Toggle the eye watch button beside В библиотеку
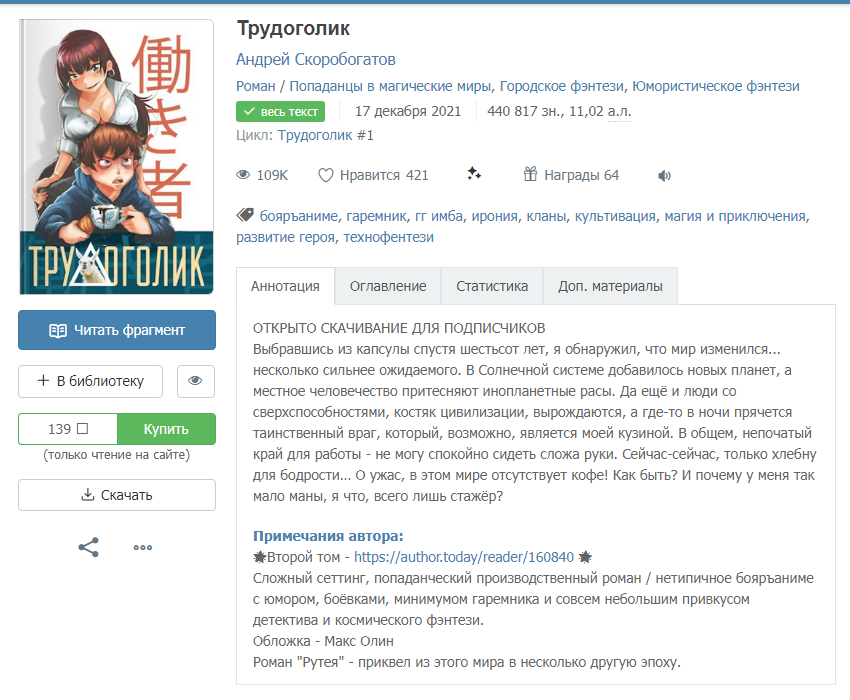Viewport: 850px width, 700px height. 195,381
